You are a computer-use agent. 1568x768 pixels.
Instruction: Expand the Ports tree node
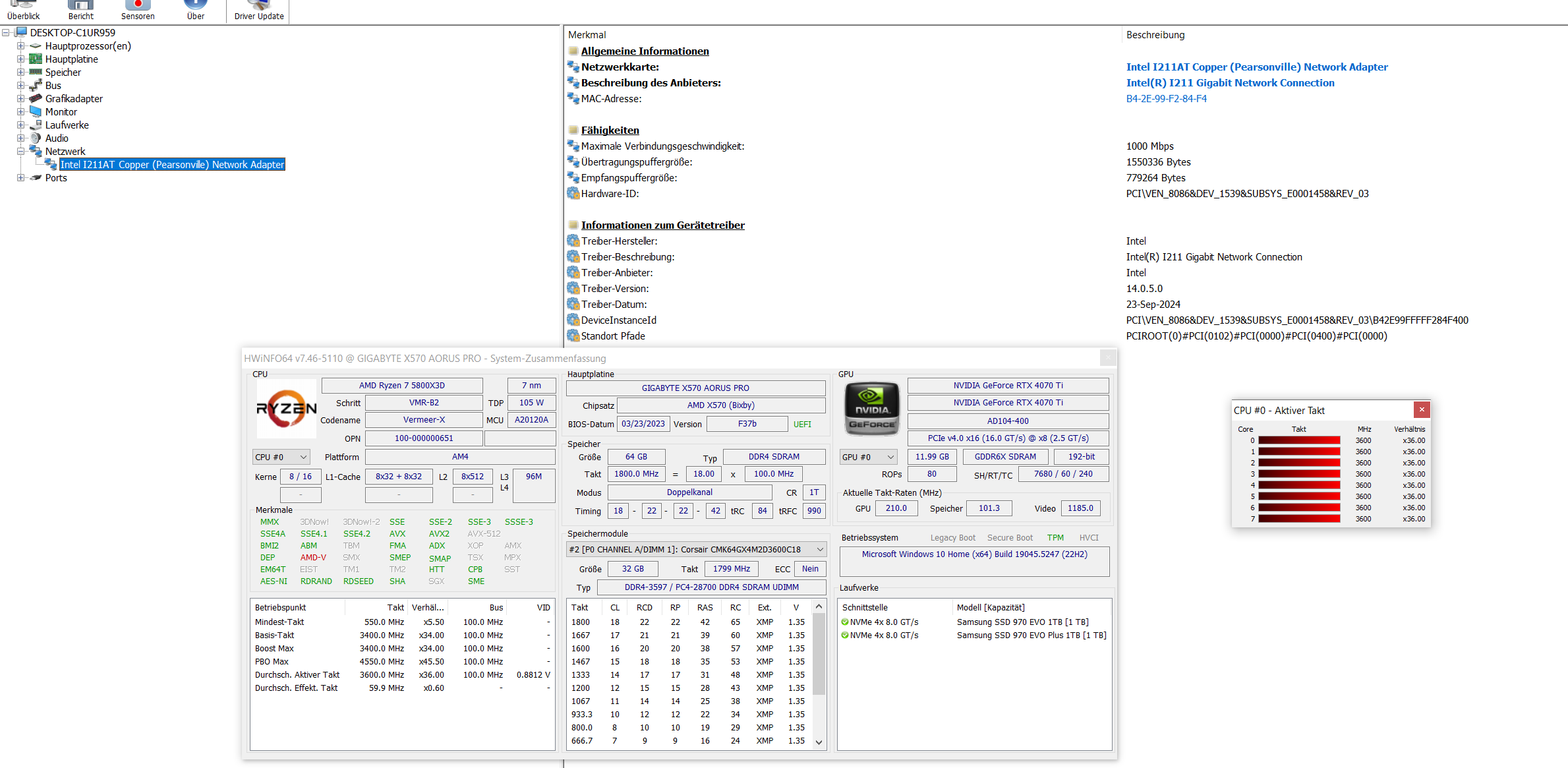tap(20, 177)
